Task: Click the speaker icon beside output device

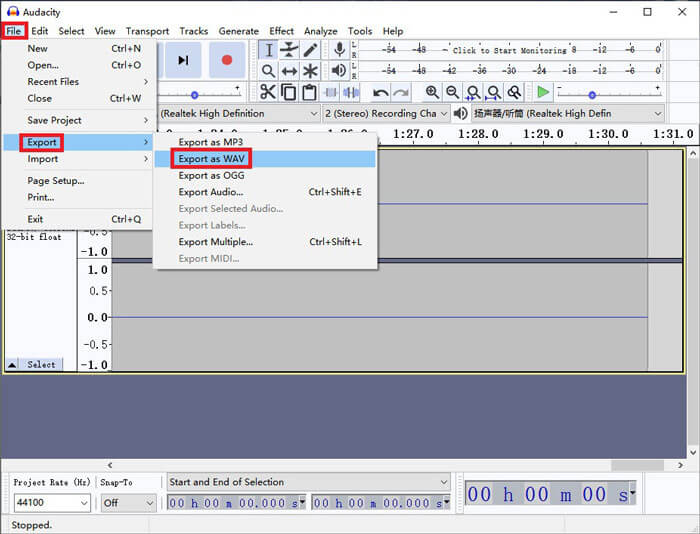Action: 460,113
